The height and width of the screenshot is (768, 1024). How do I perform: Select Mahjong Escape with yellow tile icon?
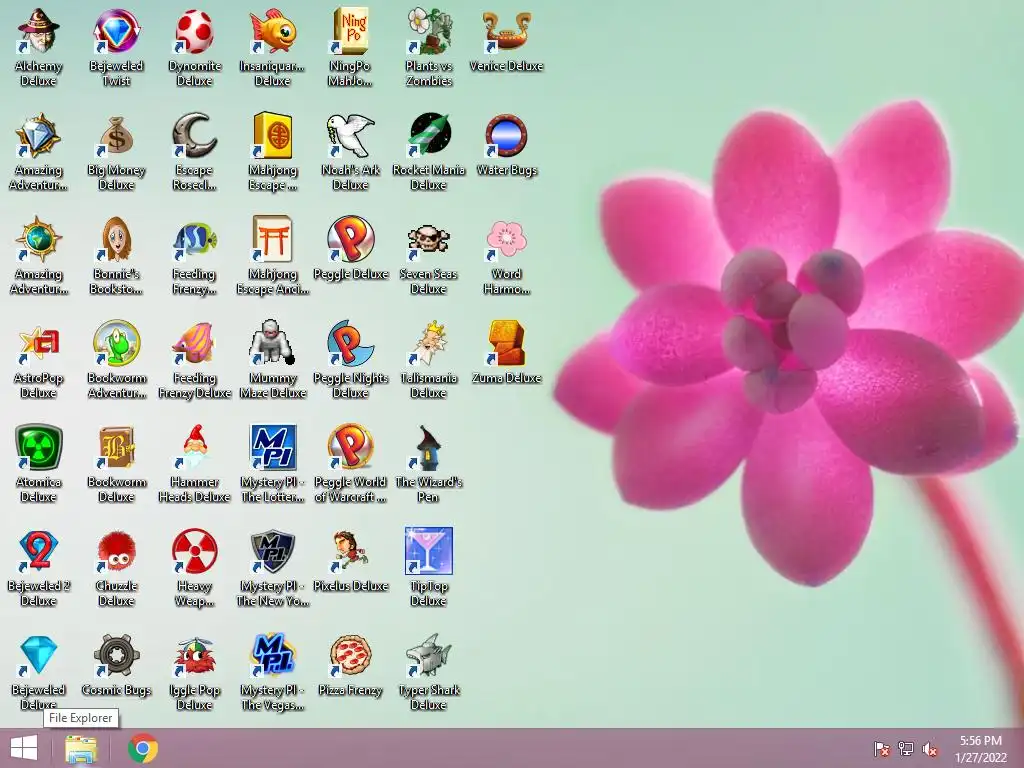[272, 136]
